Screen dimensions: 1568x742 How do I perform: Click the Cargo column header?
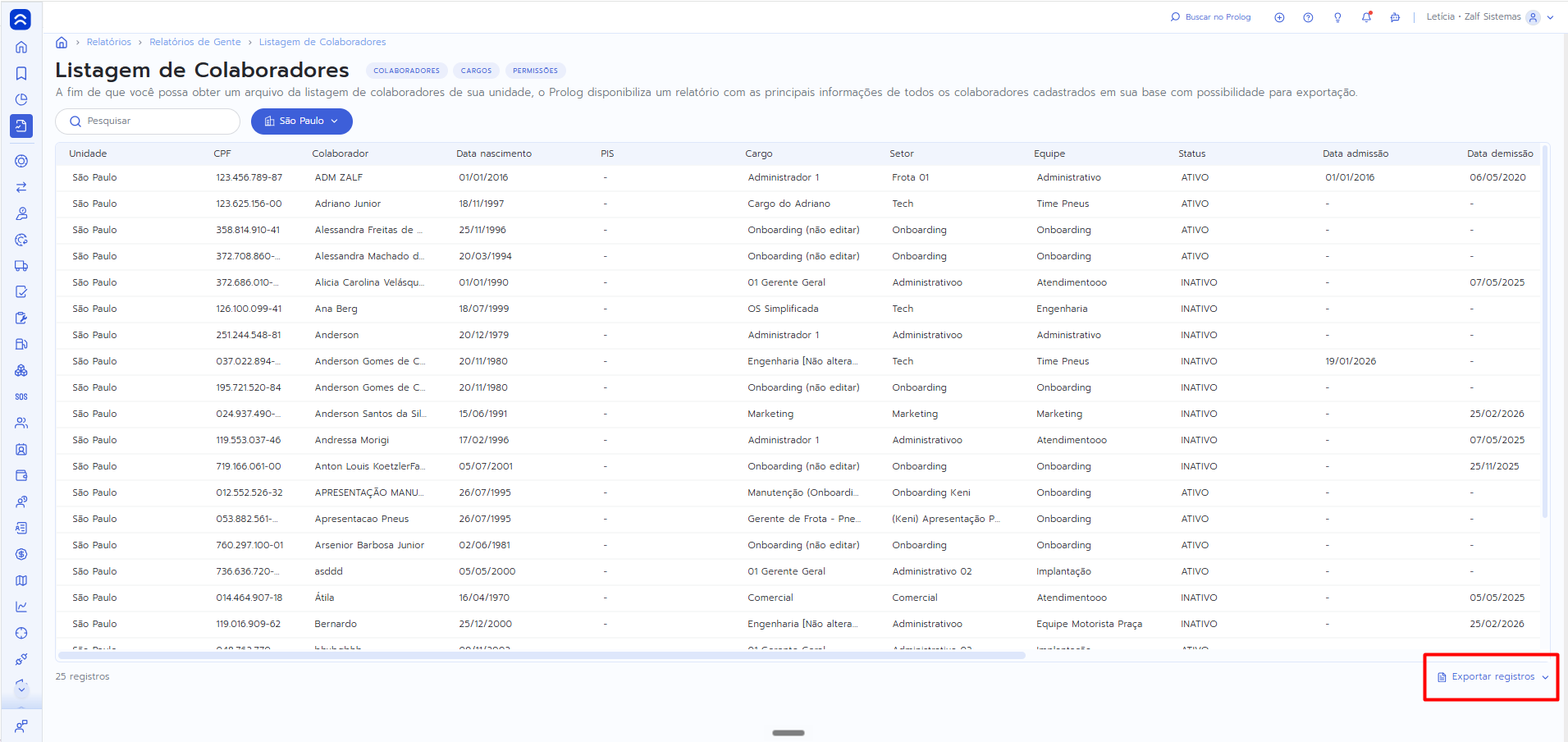tap(759, 153)
